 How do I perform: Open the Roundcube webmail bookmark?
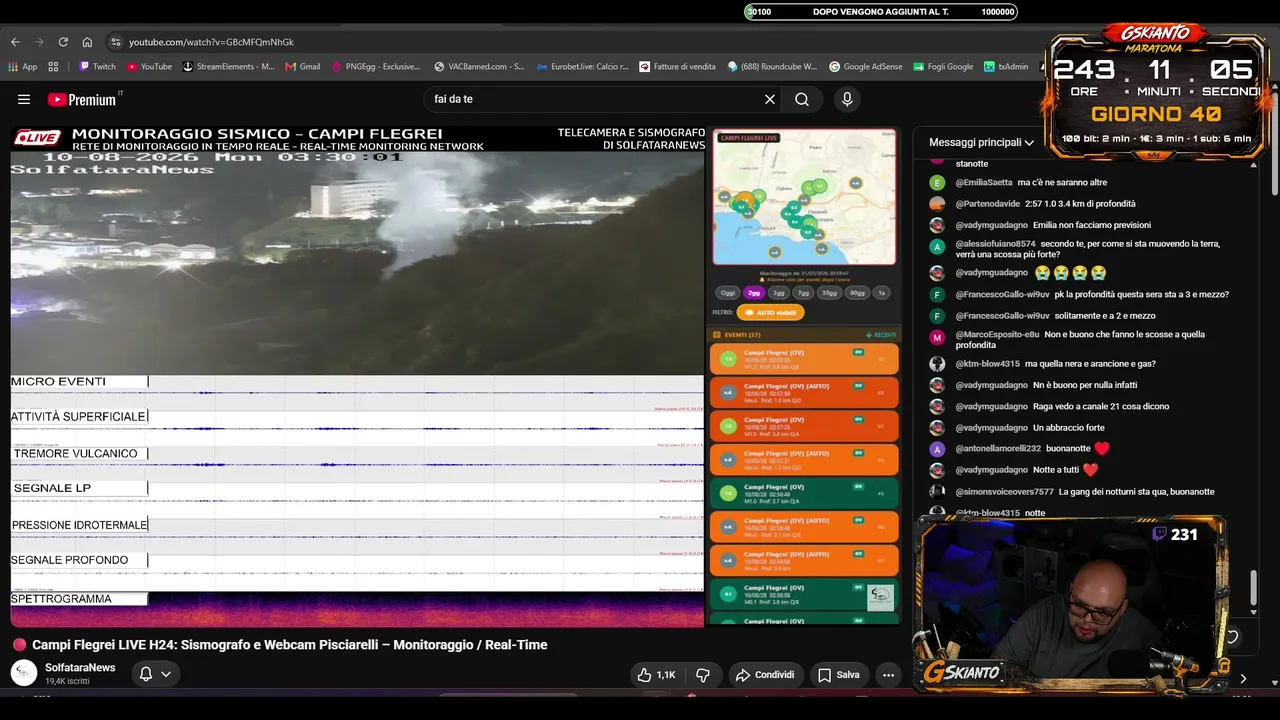coord(772,67)
